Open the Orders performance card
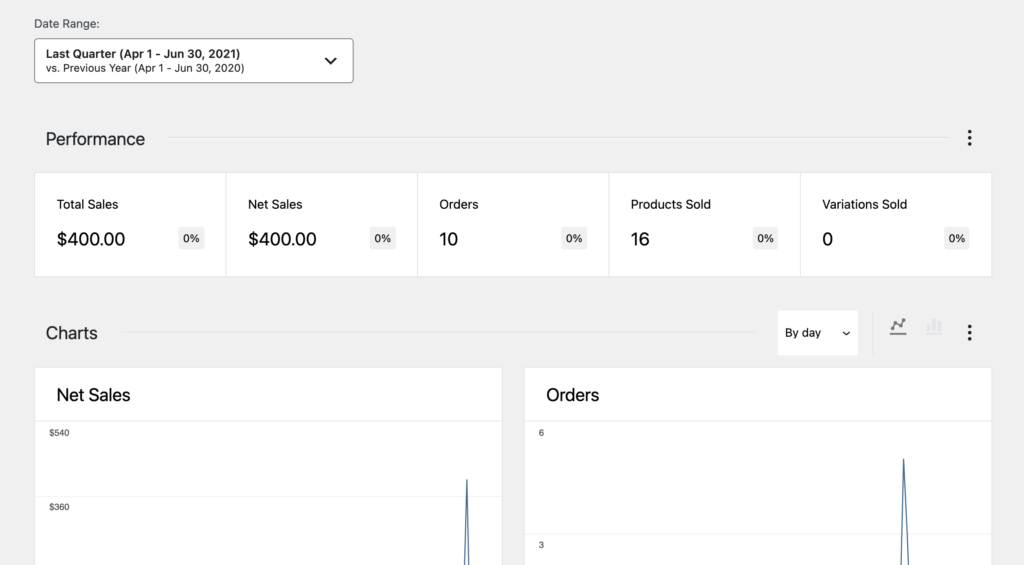The height and width of the screenshot is (565, 1024). (512, 224)
